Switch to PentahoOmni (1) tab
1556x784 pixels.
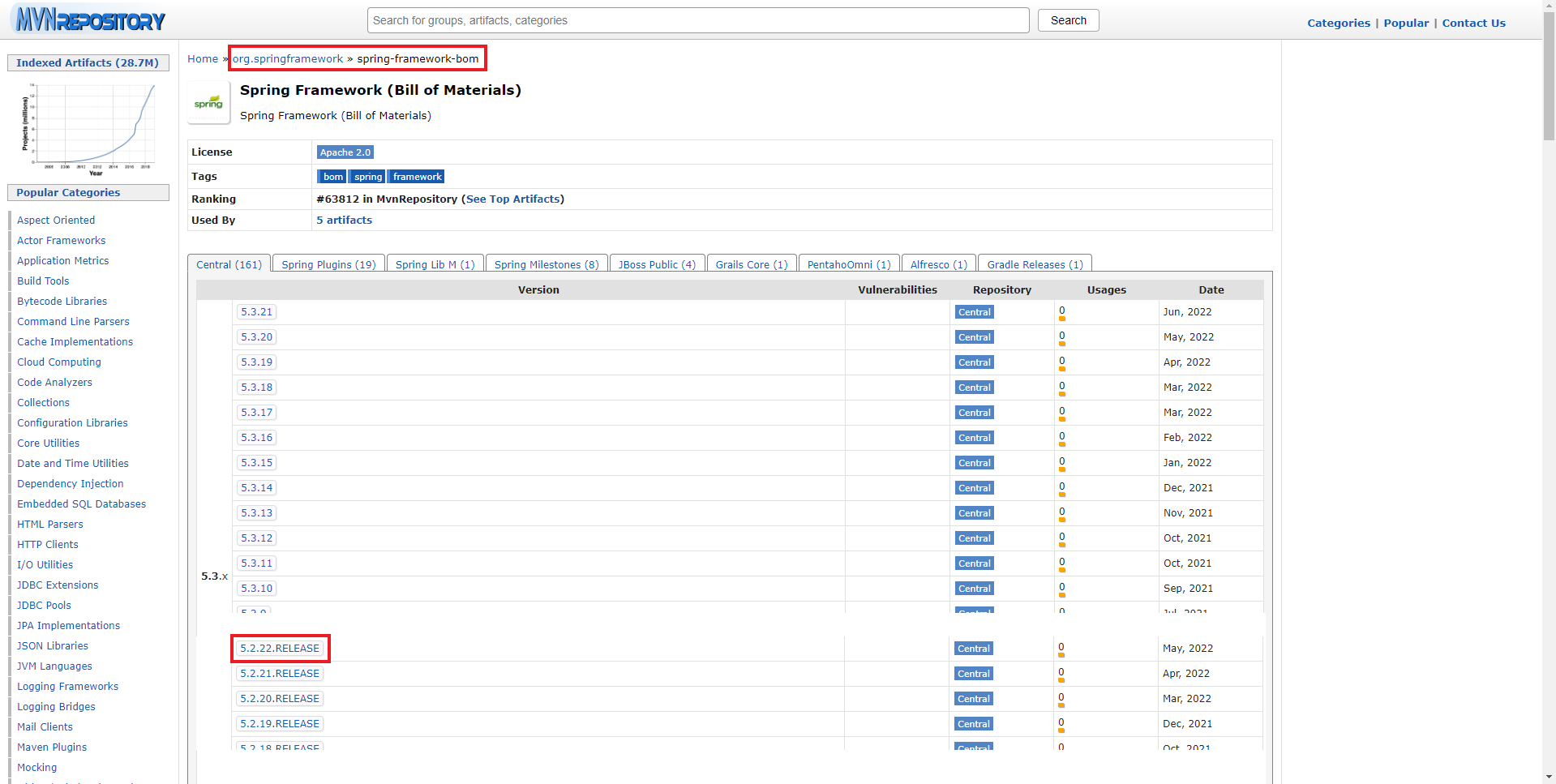click(x=849, y=264)
